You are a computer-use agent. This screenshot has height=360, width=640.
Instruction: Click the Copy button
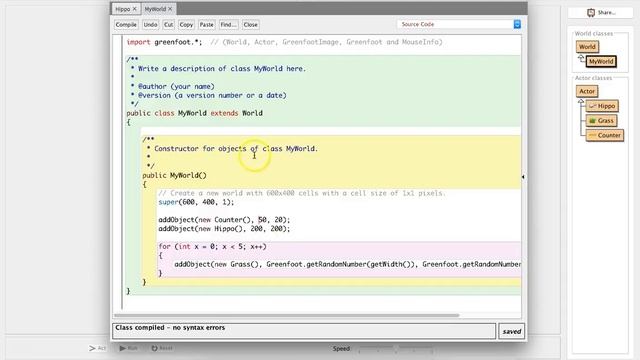186,24
